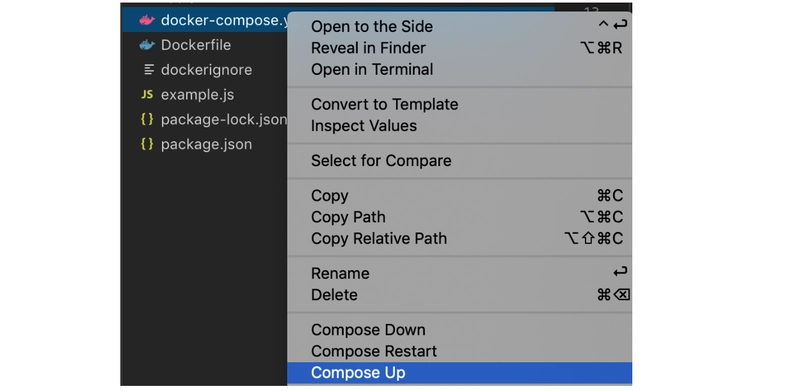The height and width of the screenshot is (391, 800).
Task: Click the braces icon for package-lock.json
Action: 147,119
